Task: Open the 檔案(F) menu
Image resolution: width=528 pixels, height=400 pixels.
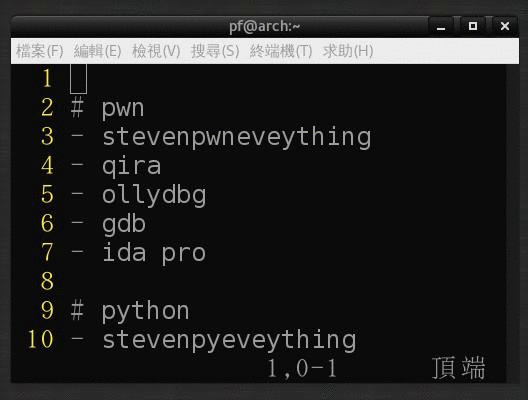Action: point(40,51)
